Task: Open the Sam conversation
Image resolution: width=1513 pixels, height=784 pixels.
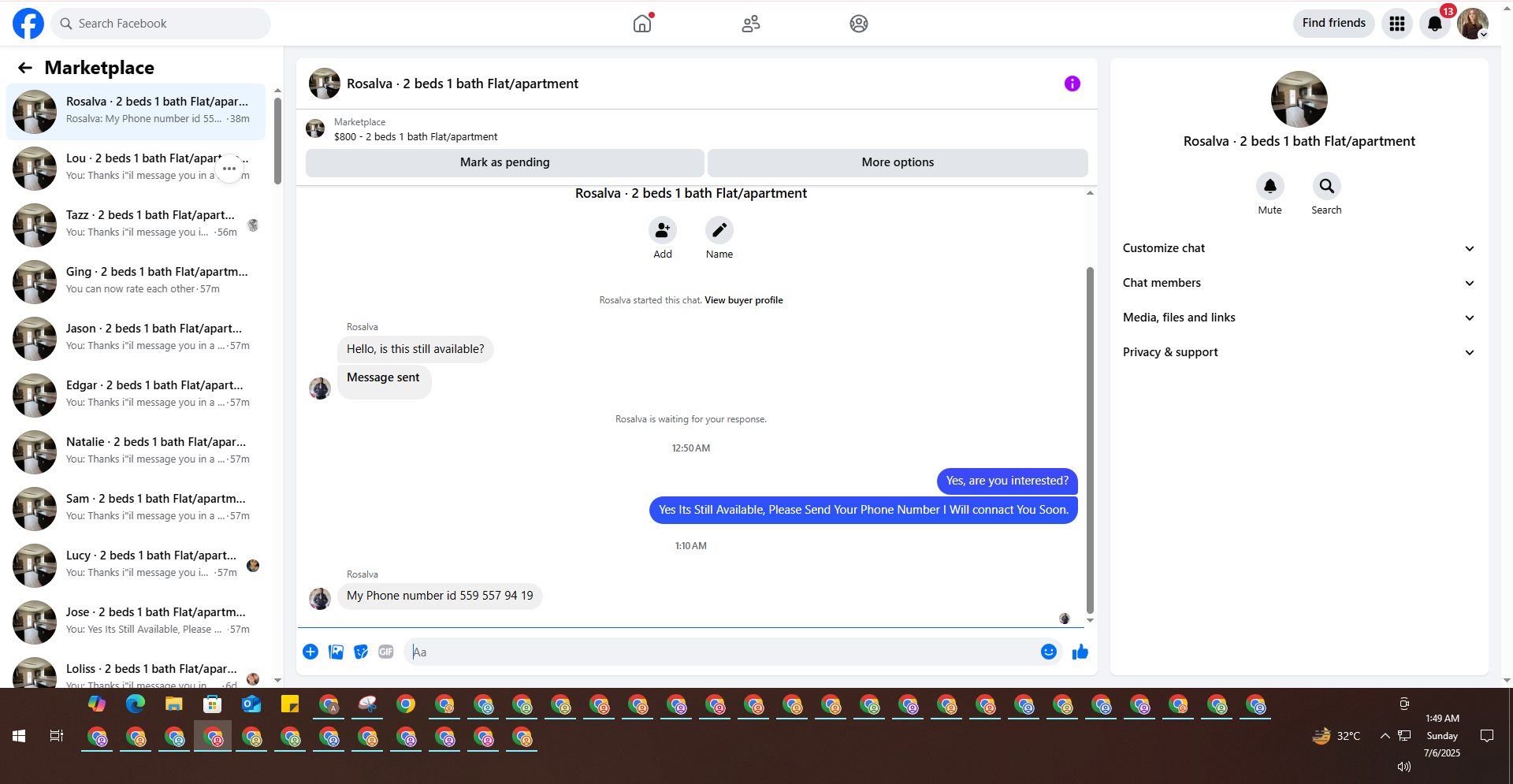Action: (136, 509)
